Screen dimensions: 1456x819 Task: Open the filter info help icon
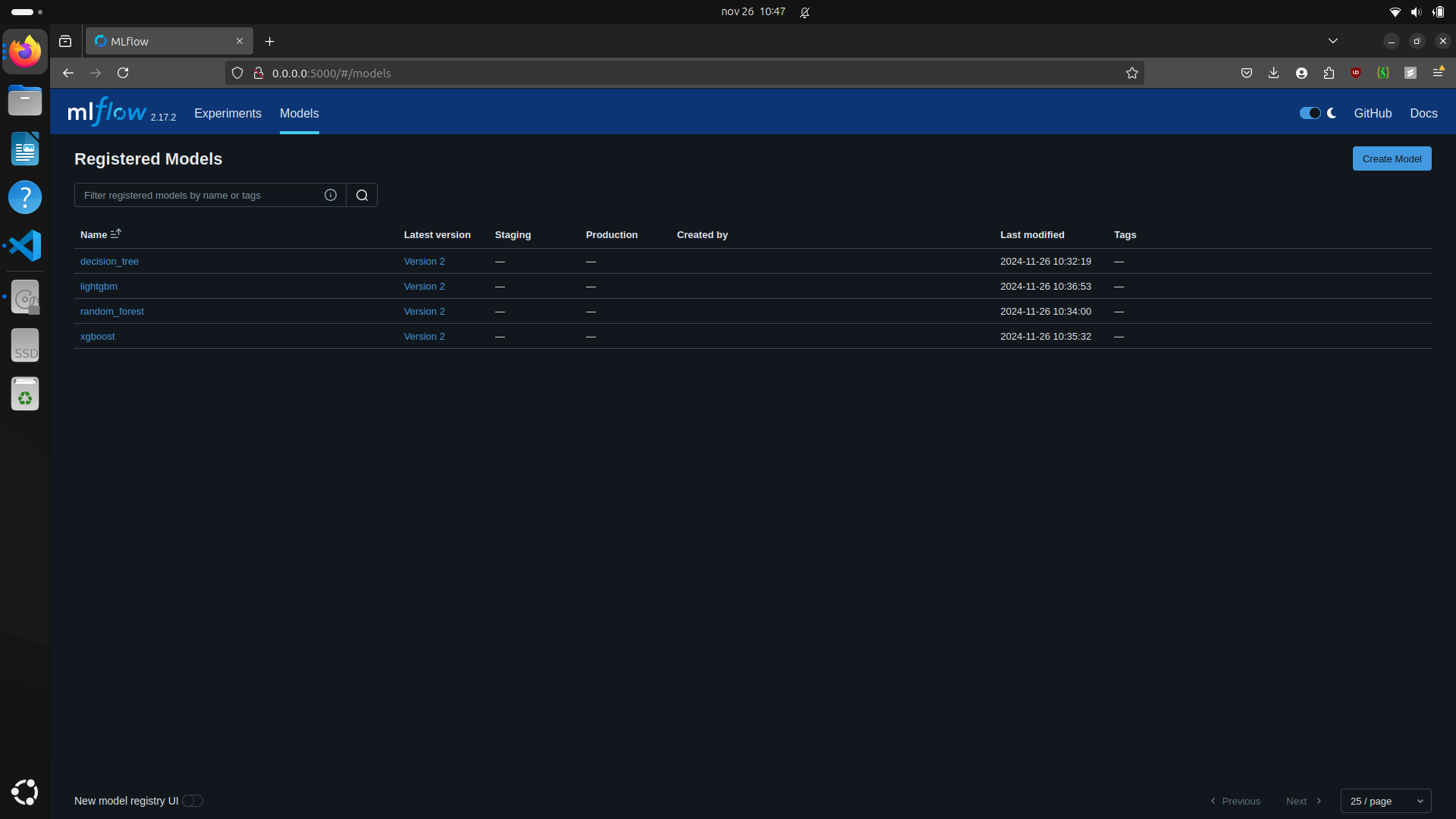(x=331, y=195)
